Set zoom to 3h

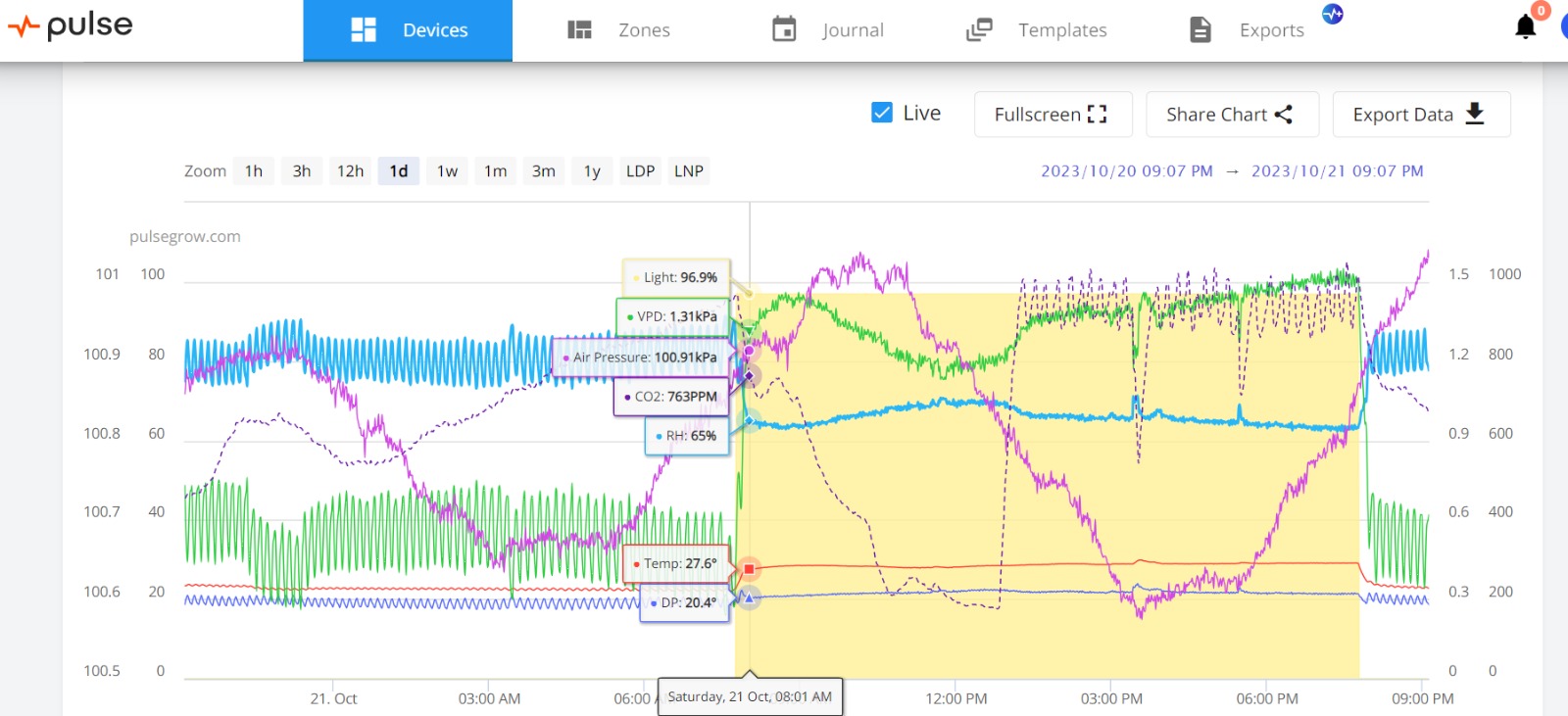[302, 171]
